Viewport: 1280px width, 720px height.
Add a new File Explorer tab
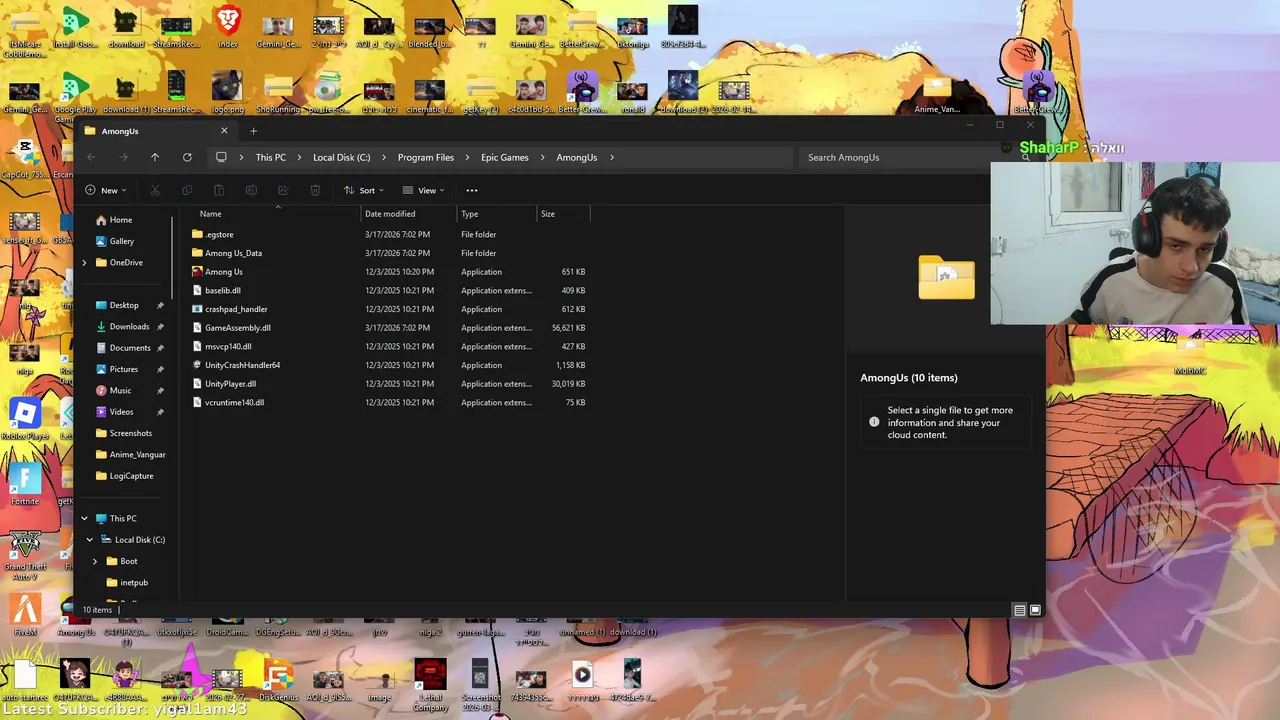tap(253, 131)
